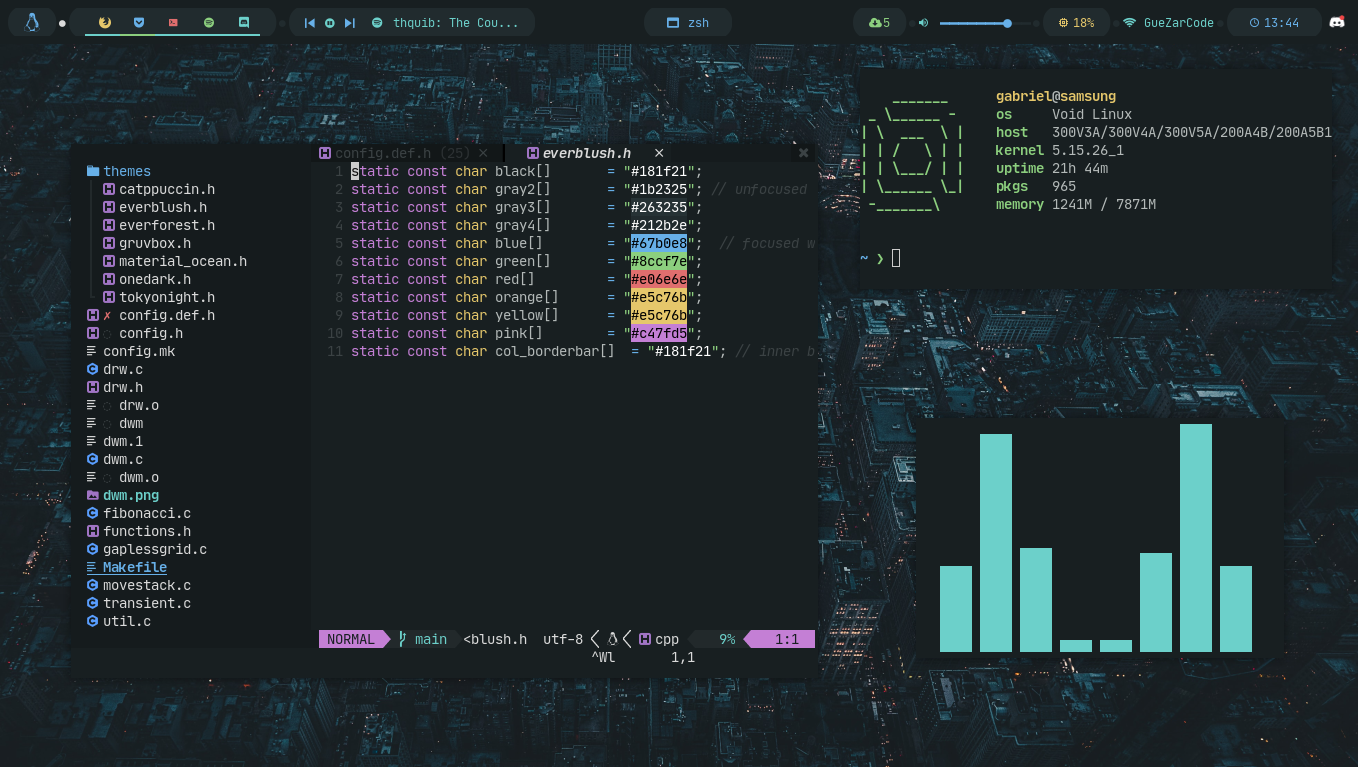The image size is (1358, 767).
Task: Select the ignored drw.o file
Action: tap(139, 405)
